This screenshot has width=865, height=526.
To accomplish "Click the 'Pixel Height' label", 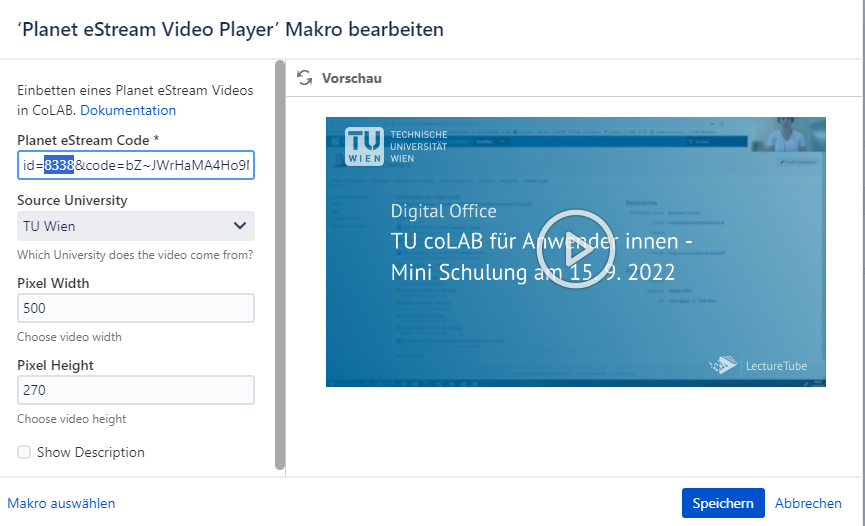I will tap(55, 365).
